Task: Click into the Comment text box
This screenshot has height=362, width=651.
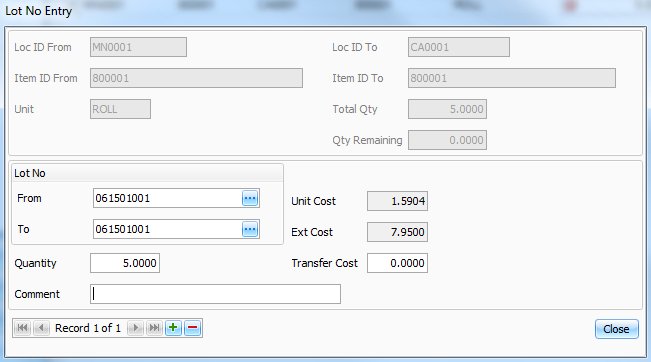Action: pos(215,294)
